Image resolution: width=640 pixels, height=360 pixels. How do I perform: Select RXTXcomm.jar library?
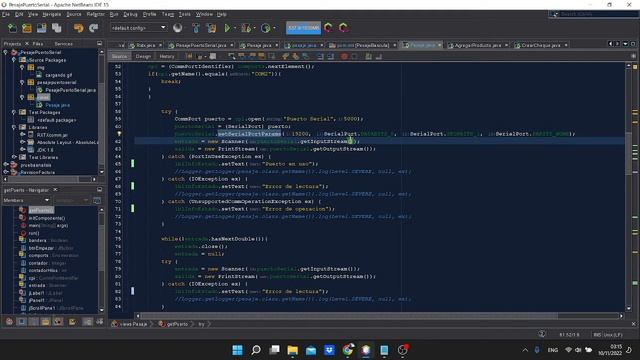pyautogui.click(x=52, y=135)
